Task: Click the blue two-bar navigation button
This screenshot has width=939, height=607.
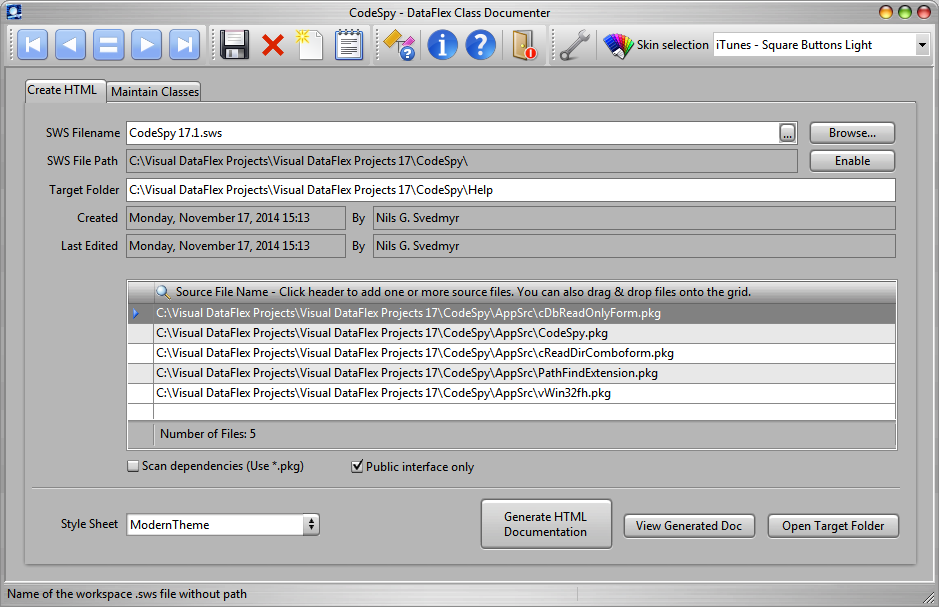Action: 108,45
